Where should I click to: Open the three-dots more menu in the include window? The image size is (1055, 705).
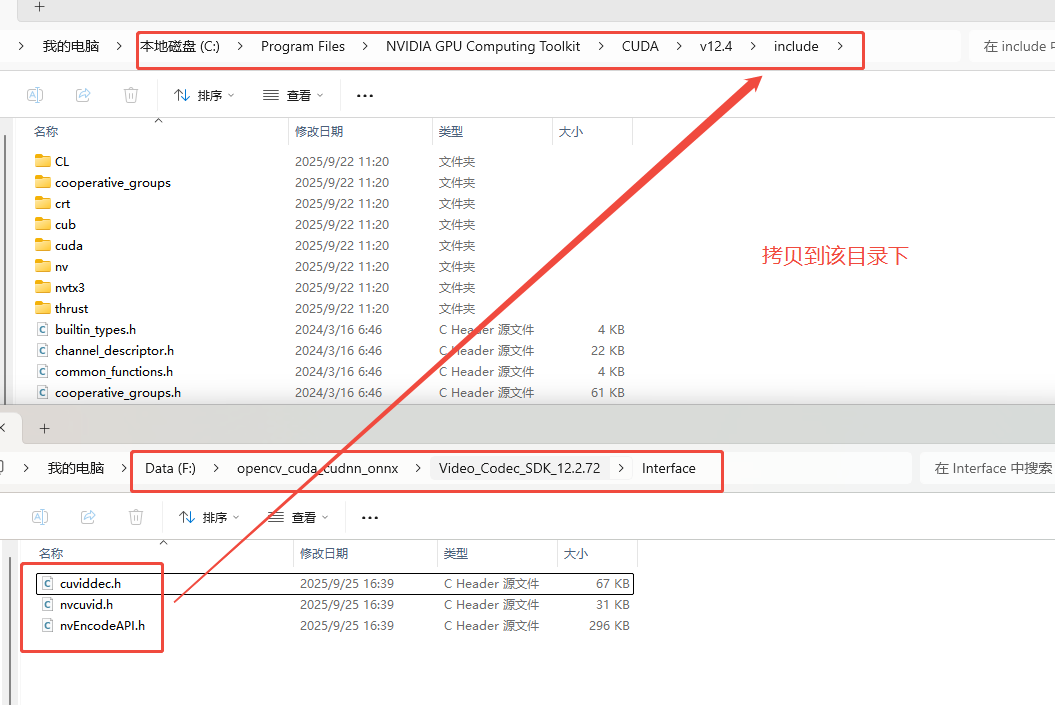[365, 95]
